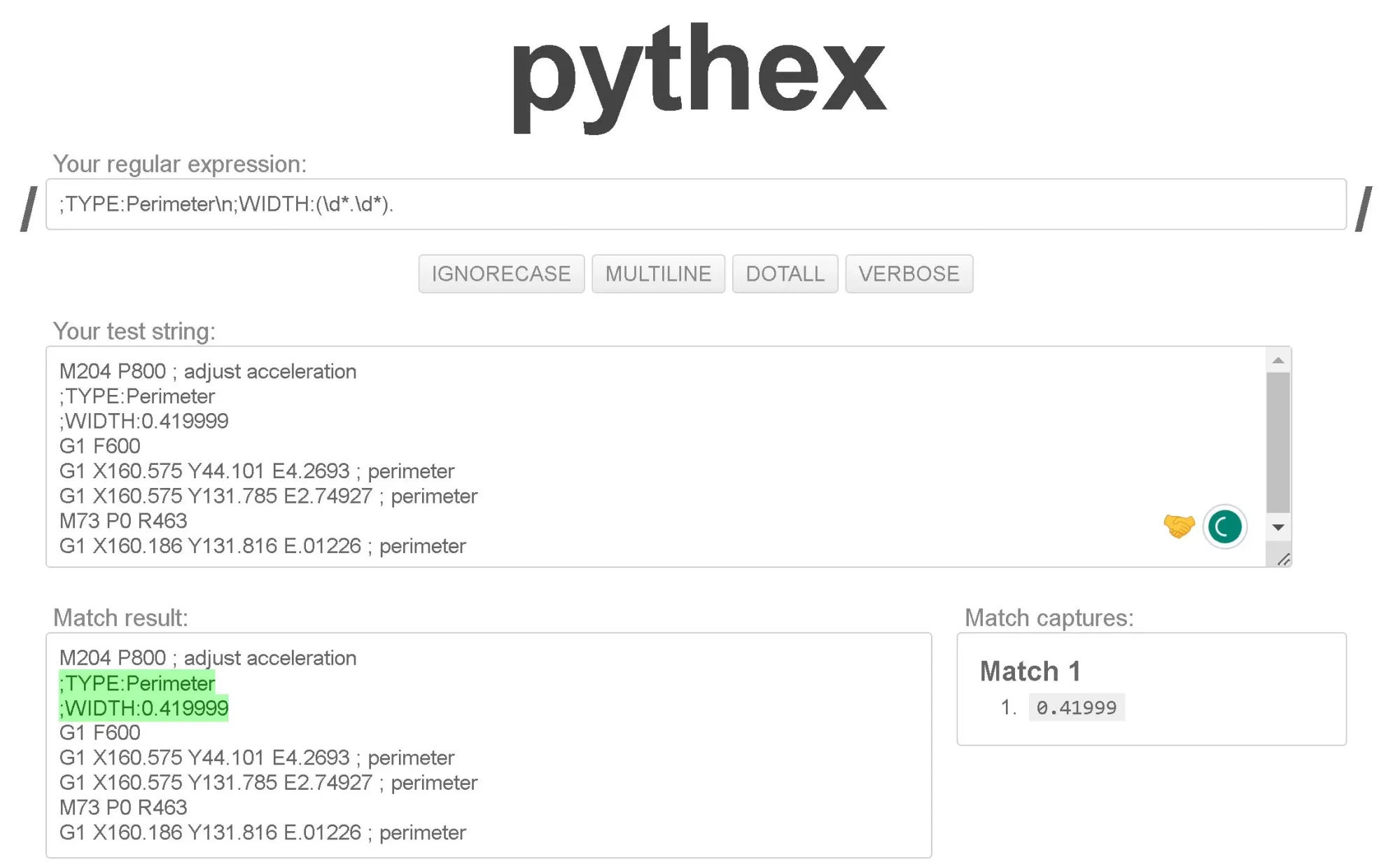The width and height of the screenshot is (1400, 864).
Task: Enable VERBOSE regex flag
Action: (x=908, y=274)
